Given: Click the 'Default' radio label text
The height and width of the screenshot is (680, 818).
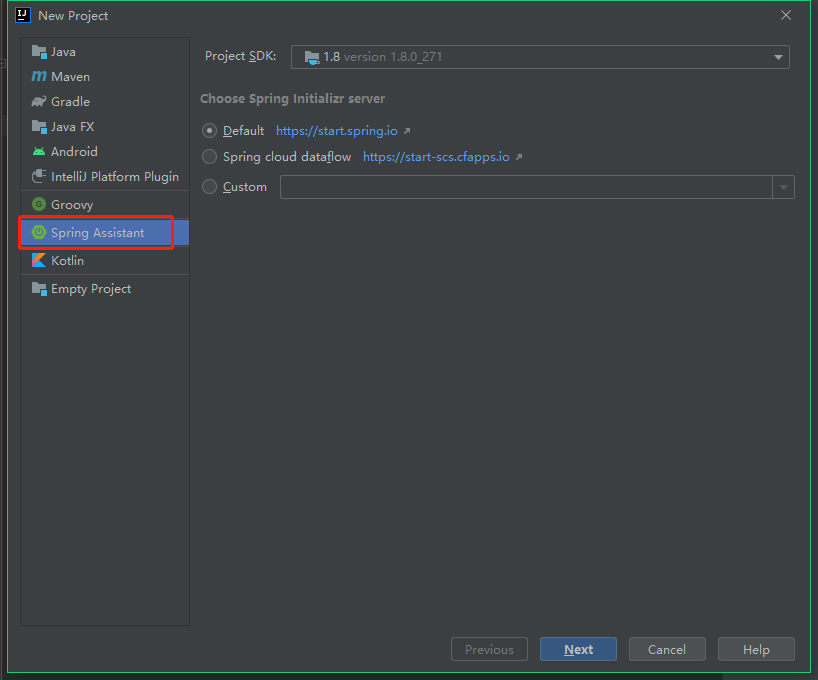Looking at the screenshot, I should [244, 130].
